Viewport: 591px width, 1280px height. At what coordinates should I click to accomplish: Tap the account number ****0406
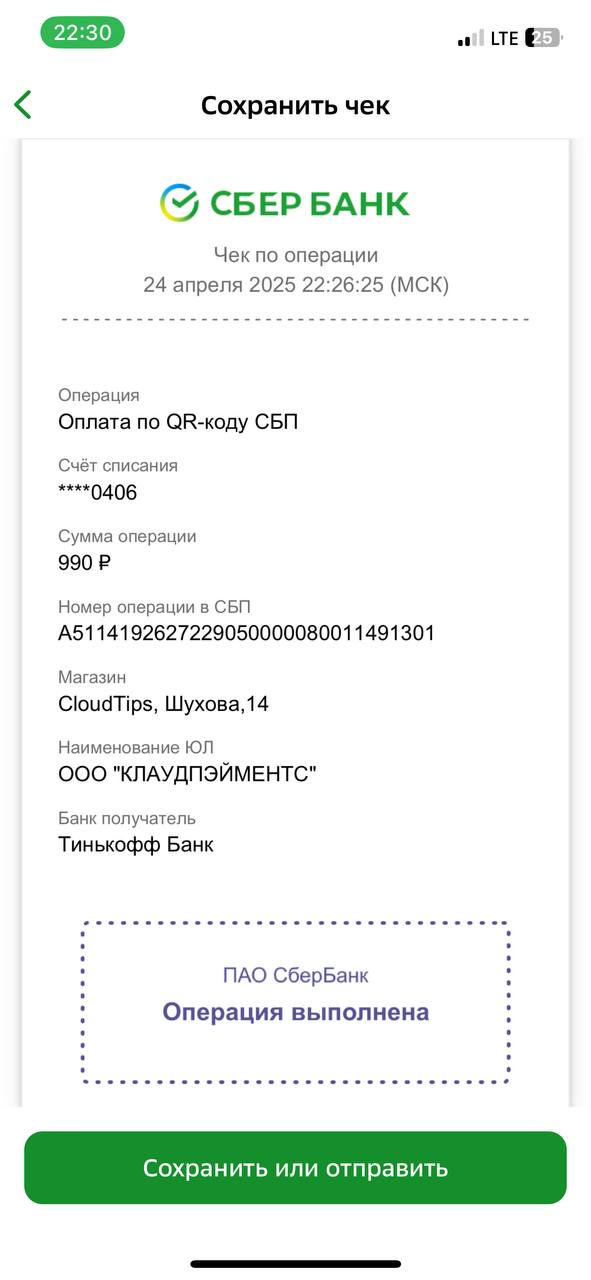click(97, 492)
